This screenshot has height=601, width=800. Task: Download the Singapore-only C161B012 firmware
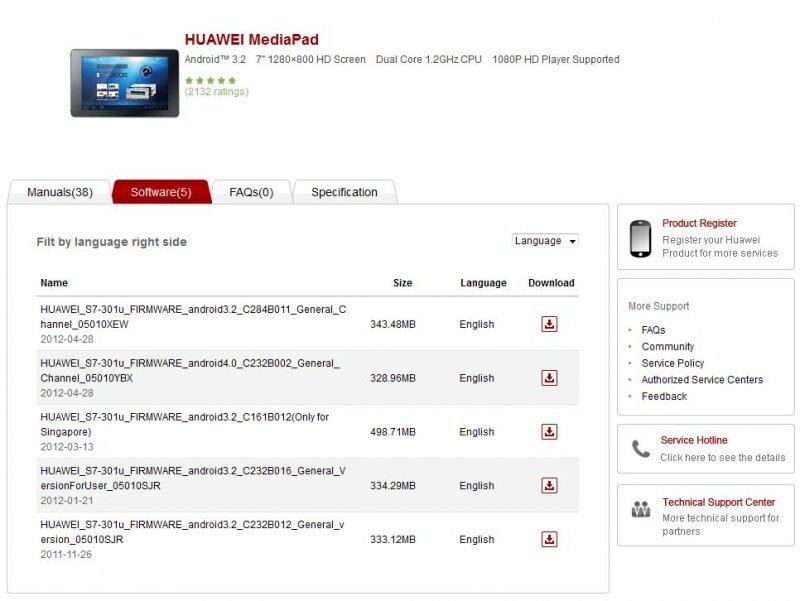pos(550,431)
